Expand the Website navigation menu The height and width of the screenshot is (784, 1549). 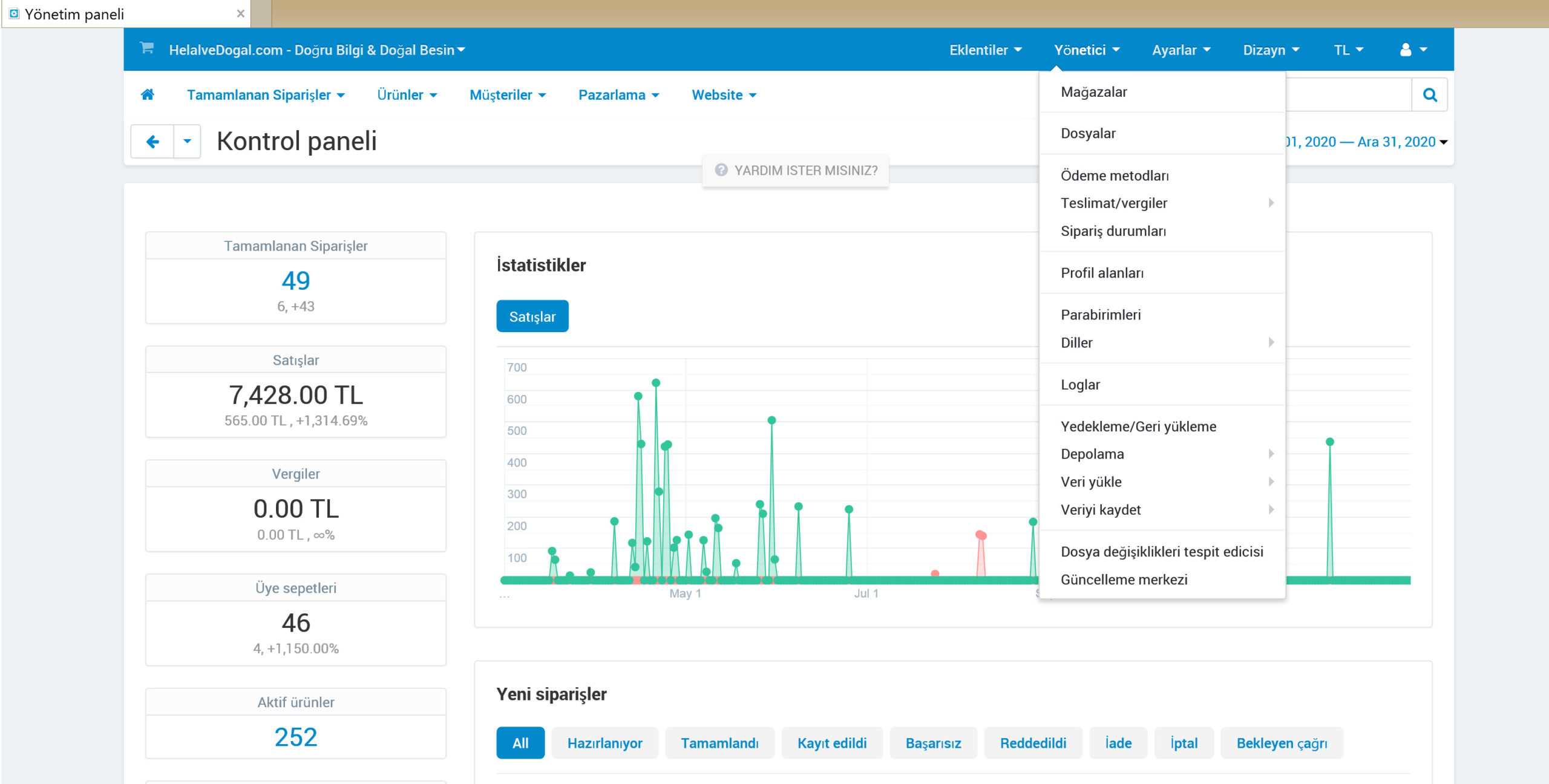[x=724, y=95]
